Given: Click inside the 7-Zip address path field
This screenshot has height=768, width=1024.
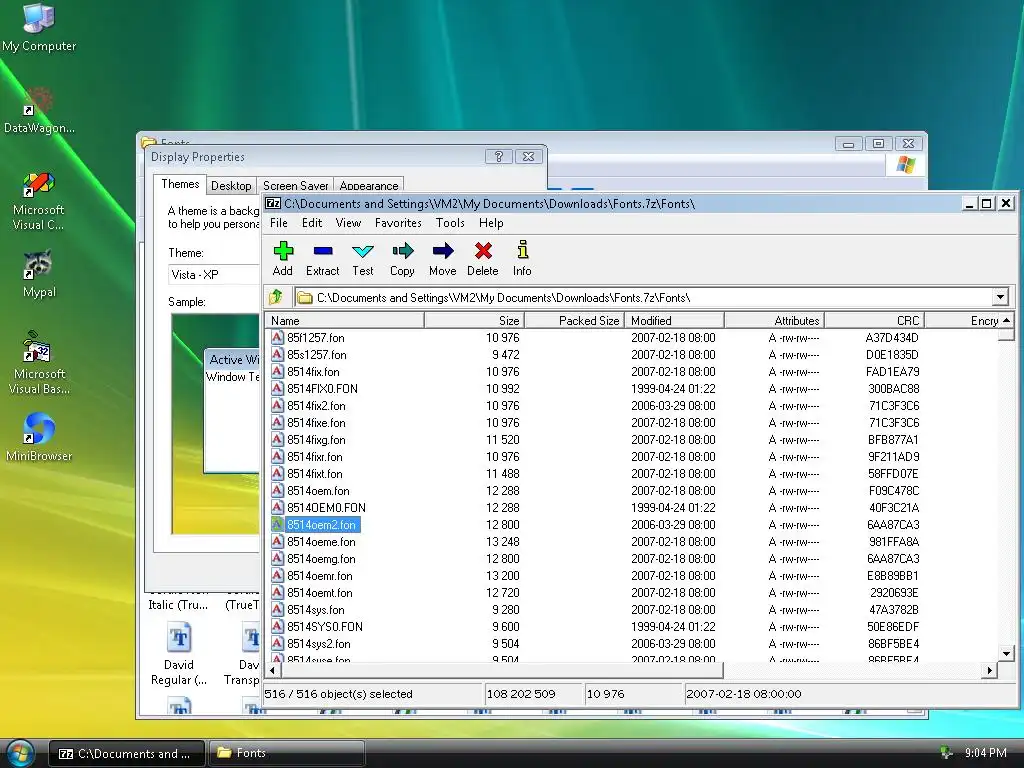Looking at the screenshot, I should tap(643, 298).
